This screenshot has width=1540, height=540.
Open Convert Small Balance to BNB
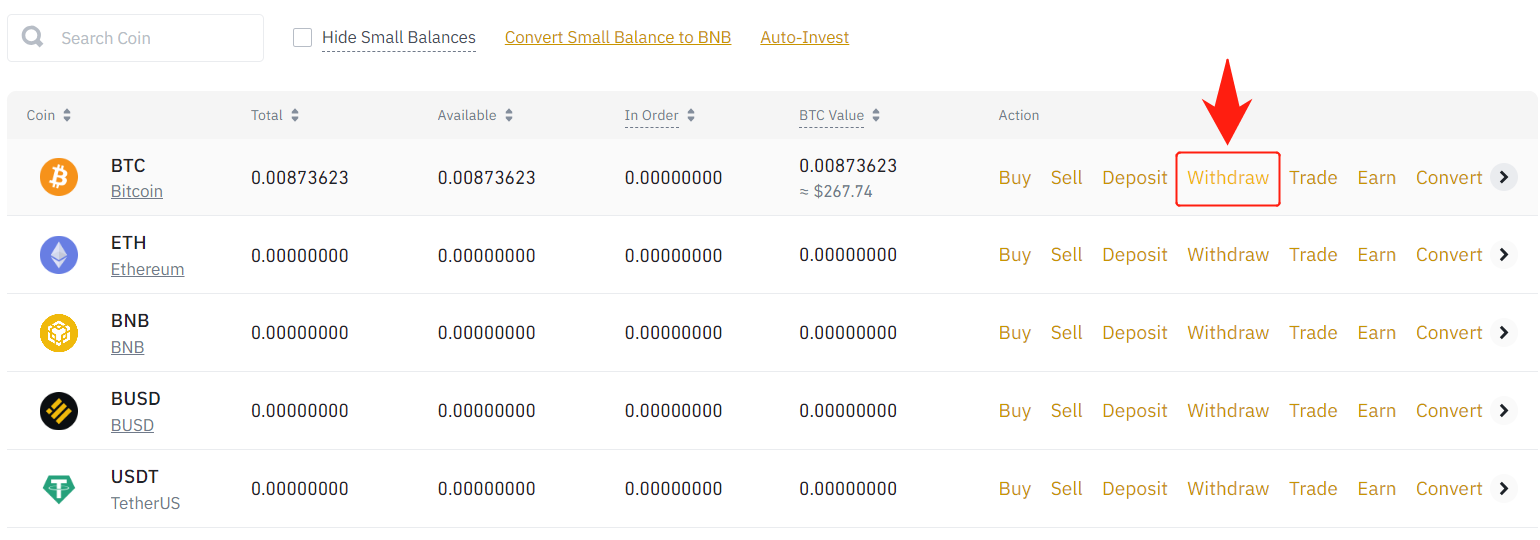pos(618,38)
